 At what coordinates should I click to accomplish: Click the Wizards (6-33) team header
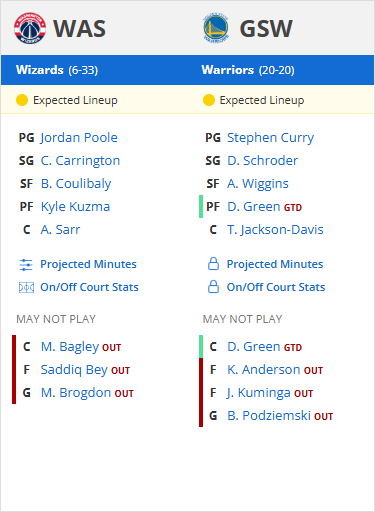click(x=57, y=70)
